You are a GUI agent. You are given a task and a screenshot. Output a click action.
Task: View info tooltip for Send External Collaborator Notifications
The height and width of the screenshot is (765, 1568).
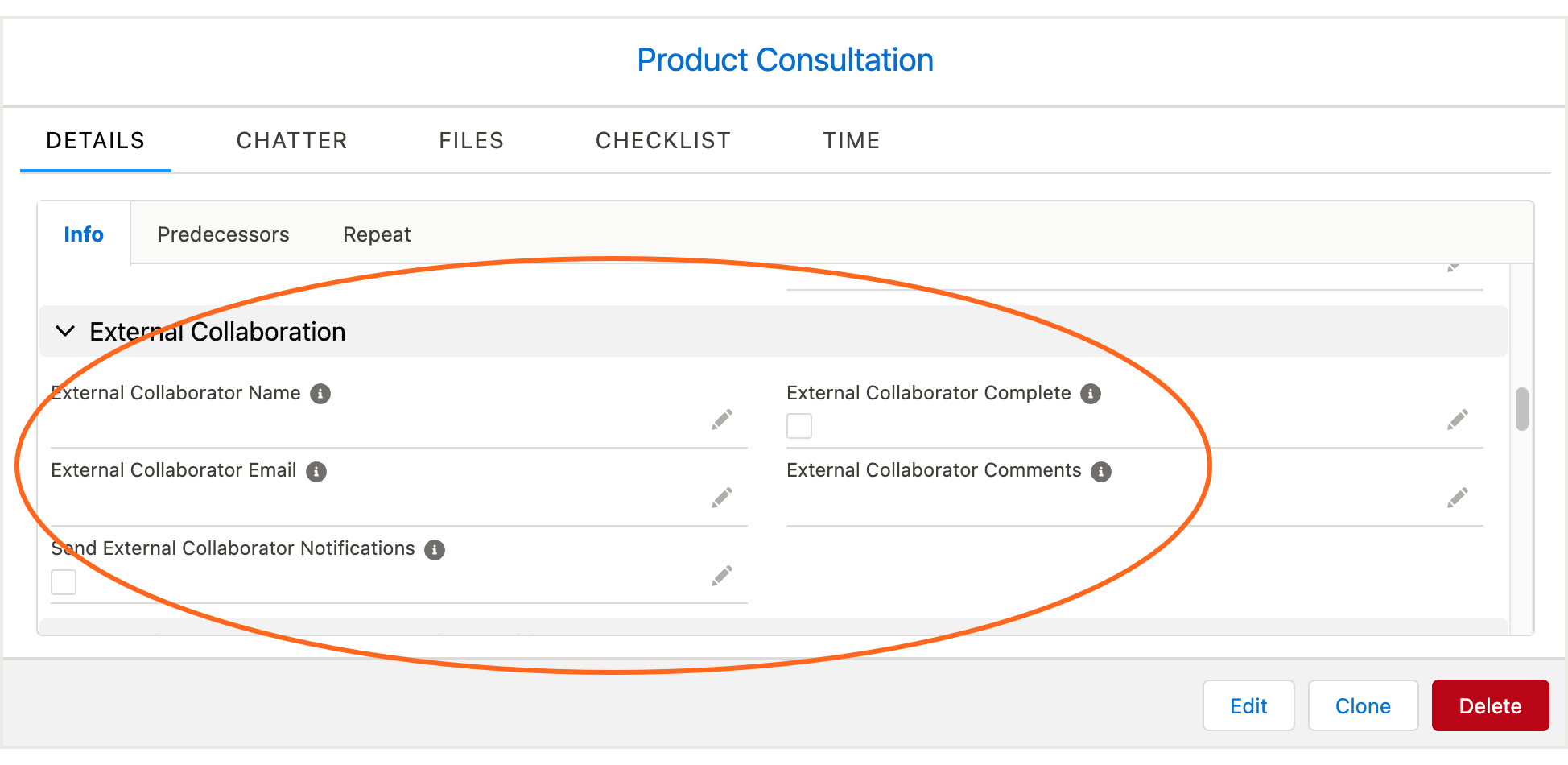(x=435, y=549)
